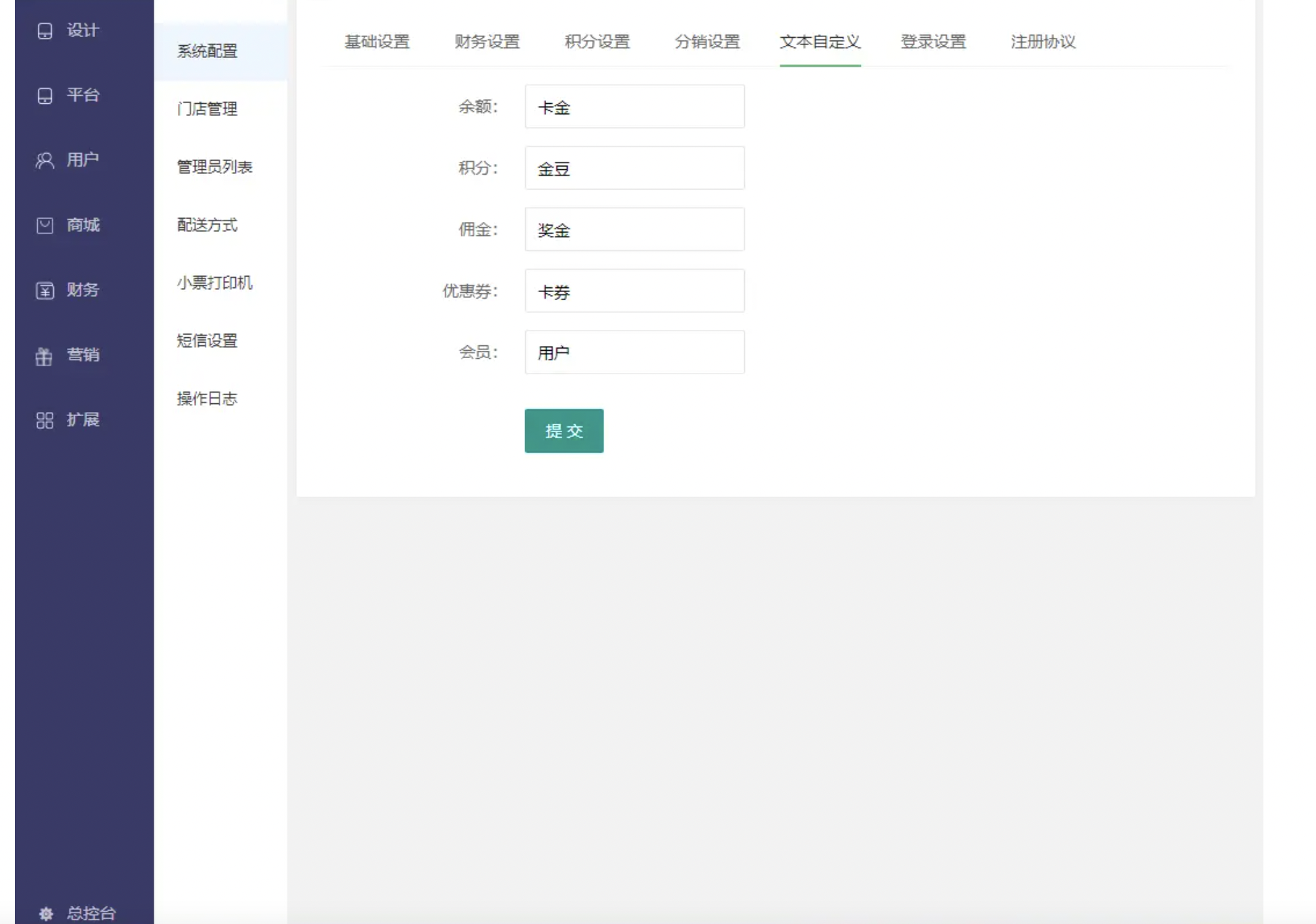This screenshot has height=924, width=1316.
Task: Open the 商城 menu label
Action: click(83, 225)
